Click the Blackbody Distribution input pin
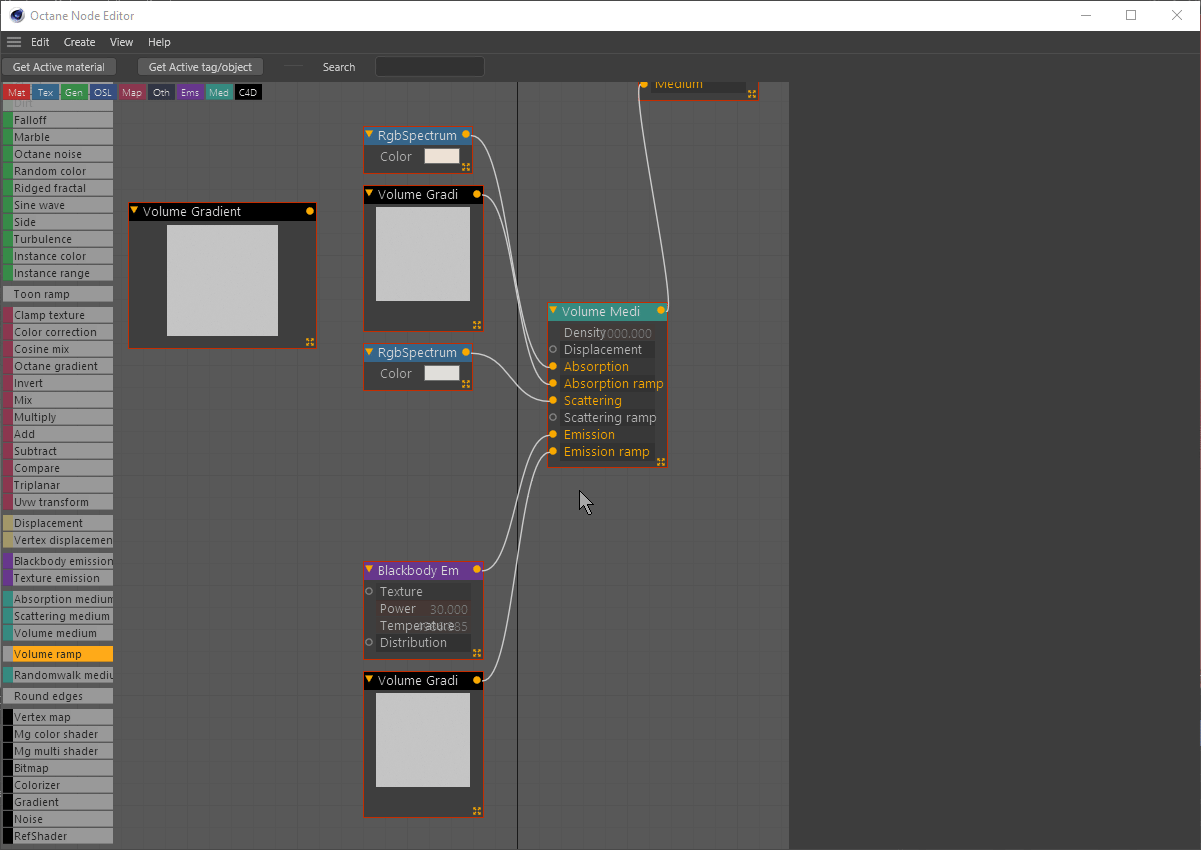 coord(369,643)
